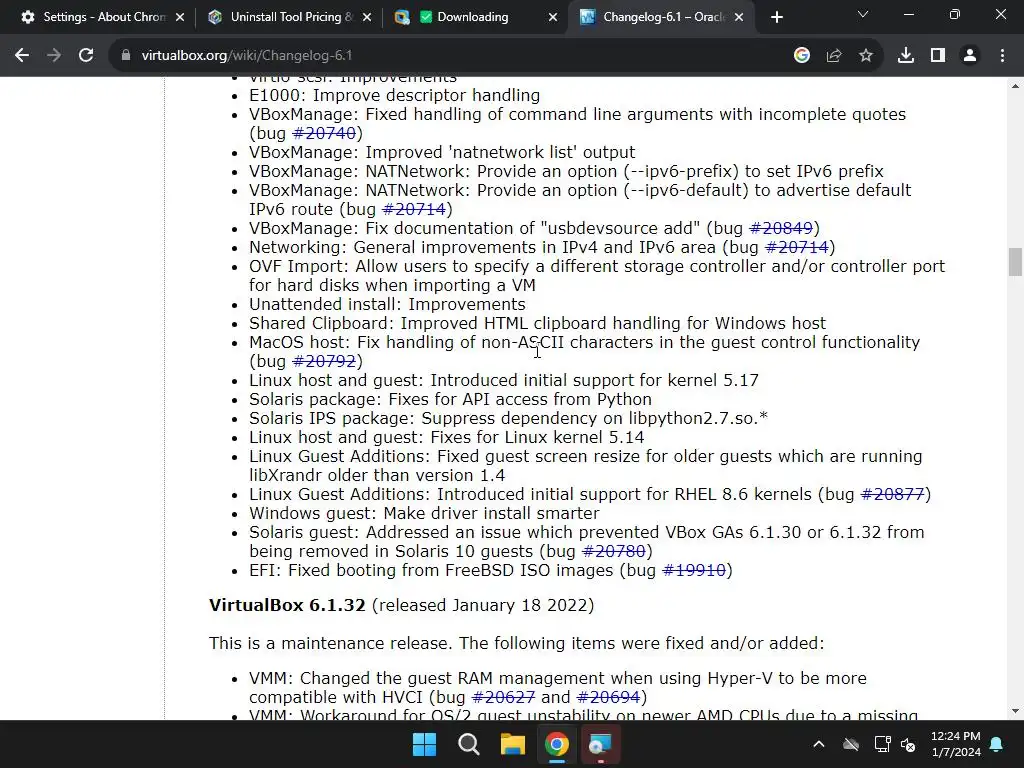
Task: Open bug #19910 link
Action: coord(694,570)
